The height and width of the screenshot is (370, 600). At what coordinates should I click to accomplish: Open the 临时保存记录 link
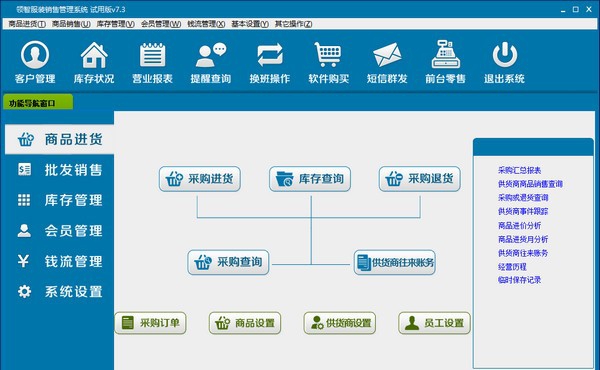click(519, 280)
